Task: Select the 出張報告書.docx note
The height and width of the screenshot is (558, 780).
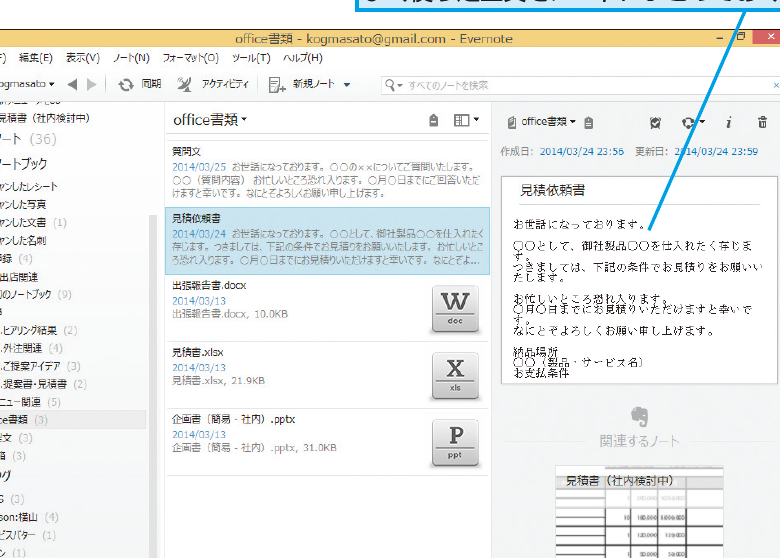Action: pos(327,308)
